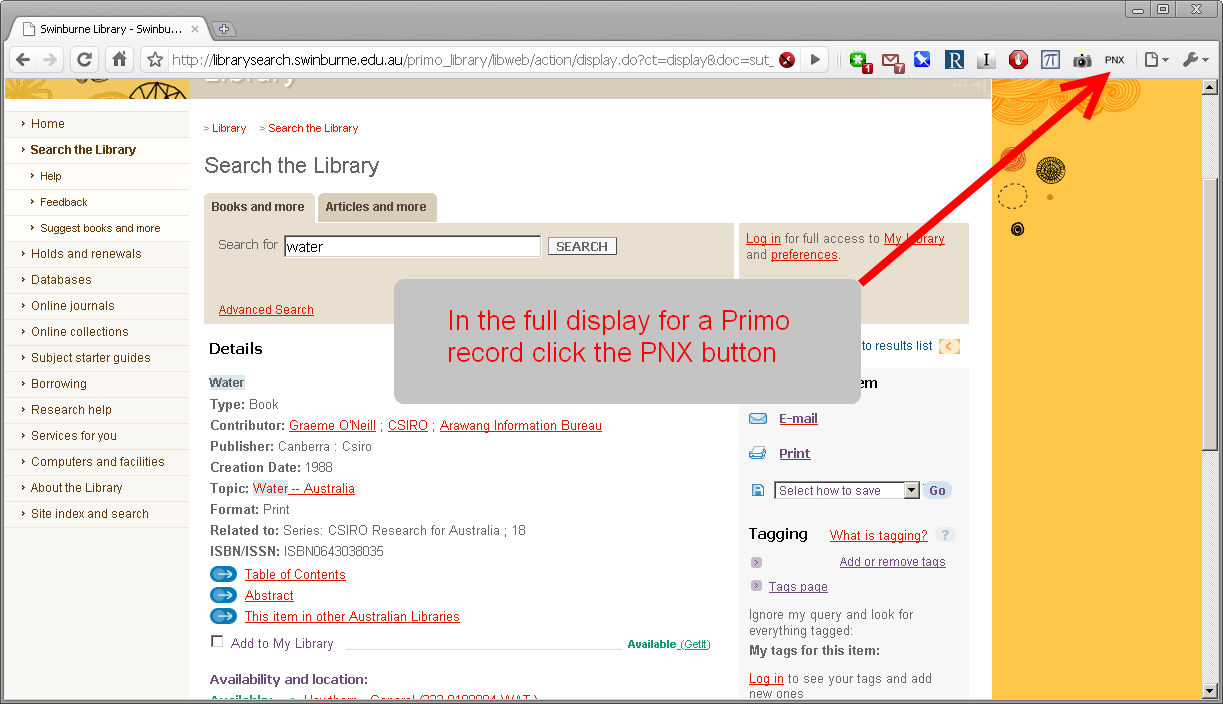Screen dimensions: 1223x704
Task: Click the pi symbol extension icon
Action: 1050,60
